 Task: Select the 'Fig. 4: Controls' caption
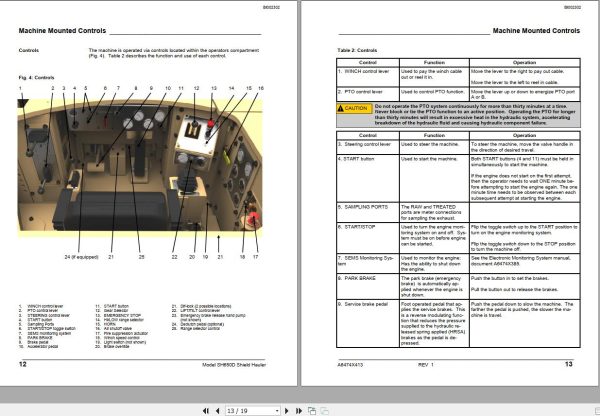(x=36, y=78)
